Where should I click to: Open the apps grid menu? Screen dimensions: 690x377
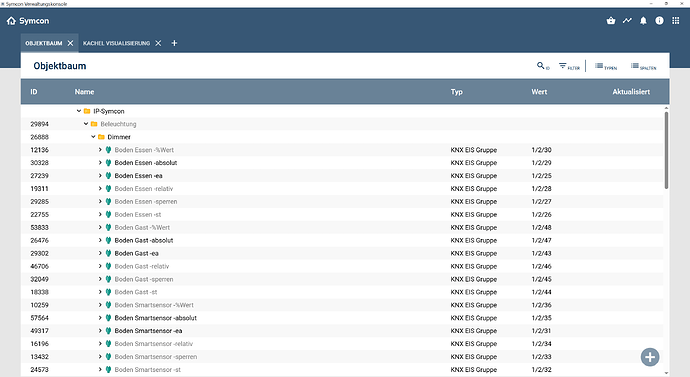tap(675, 21)
